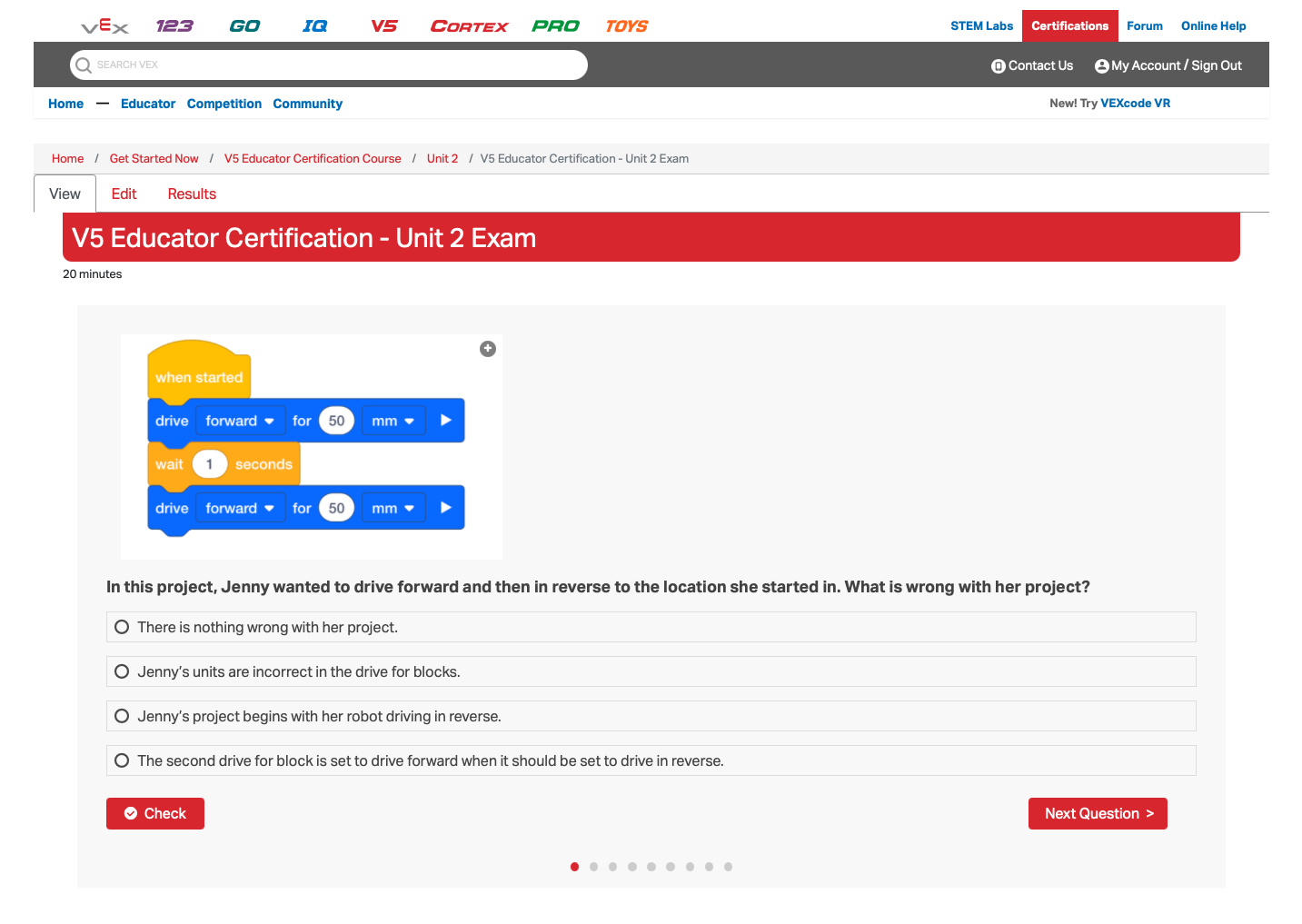Click the Check button
Image resolution: width=1302 pixels, height=924 pixels.
click(155, 813)
